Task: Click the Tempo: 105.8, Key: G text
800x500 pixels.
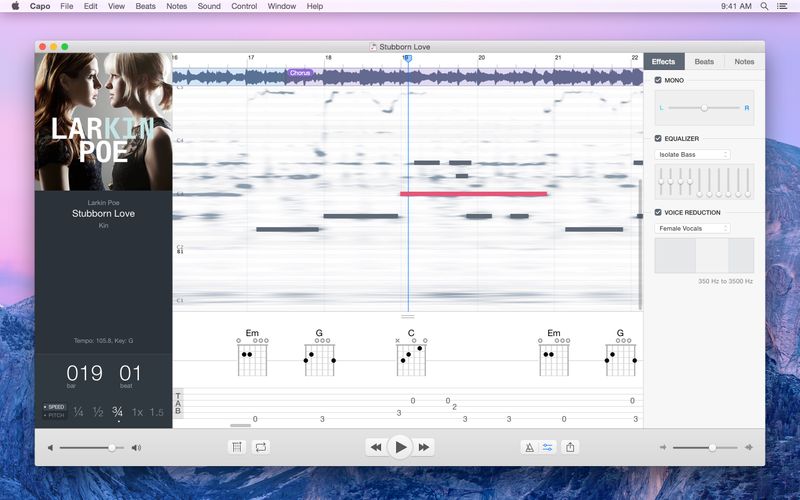Action: (104, 341)
